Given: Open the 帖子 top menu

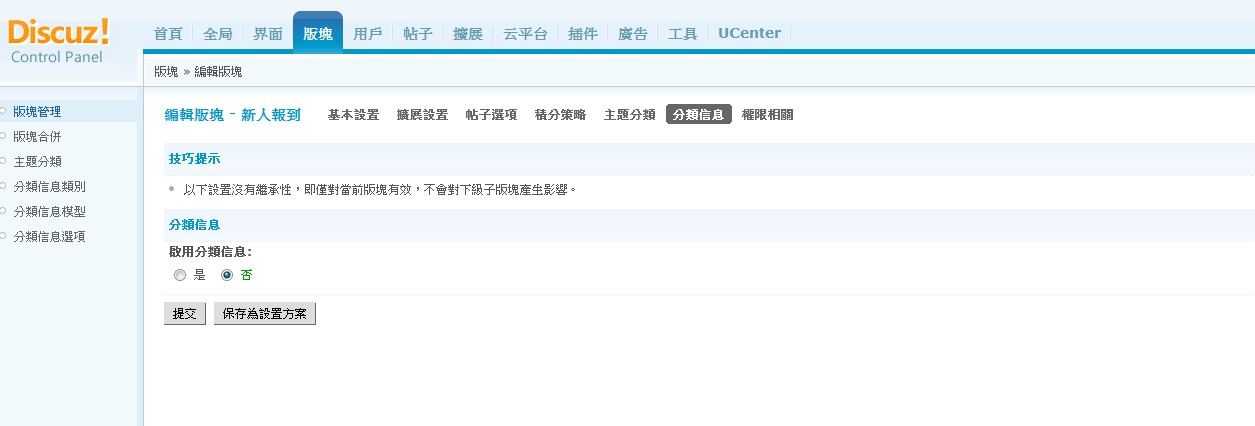Looking at the screenshot, I should 418,33.
